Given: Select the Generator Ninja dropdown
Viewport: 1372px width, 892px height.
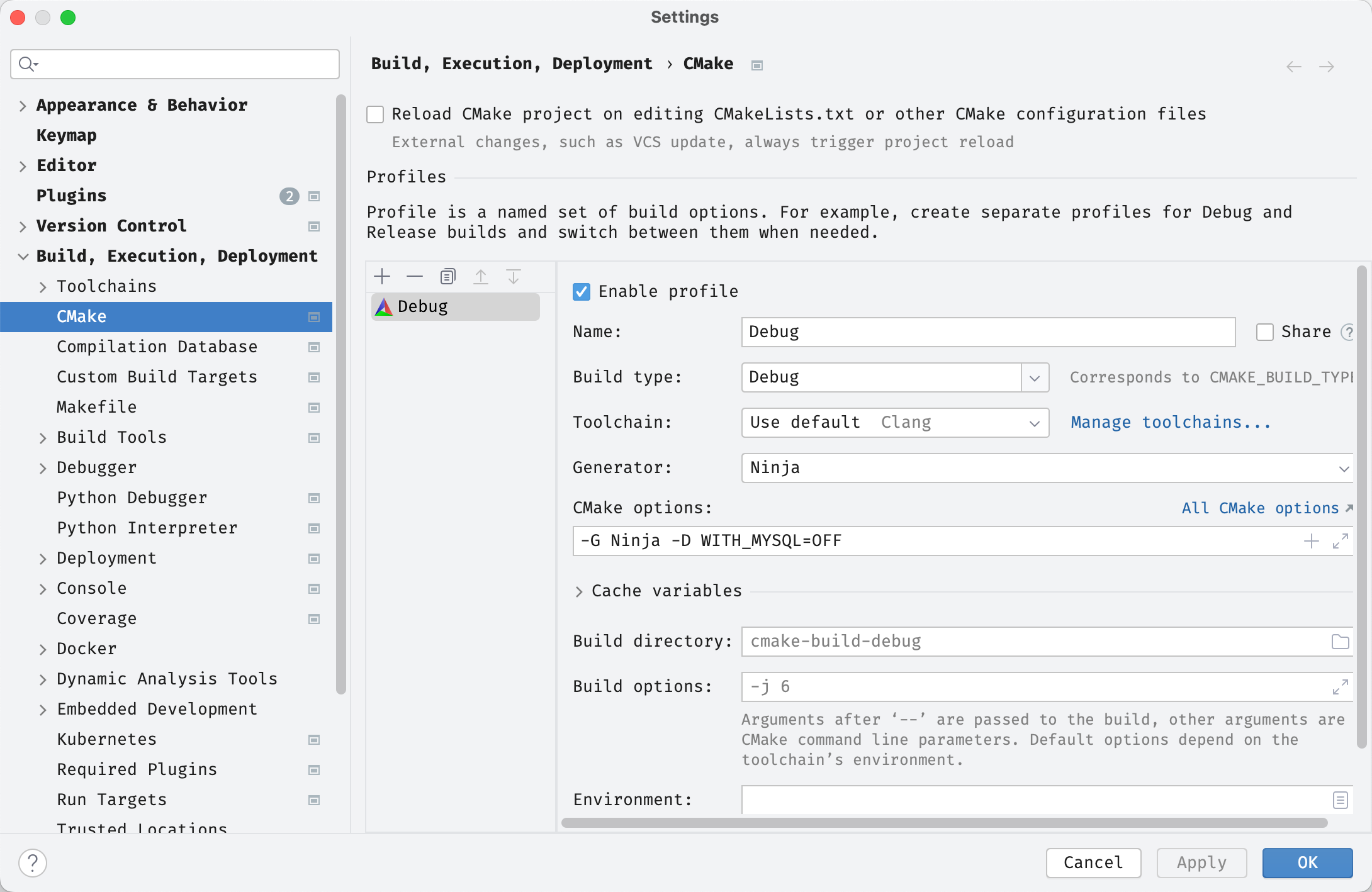Looking at the screenshot, I should pyautogui.click(x=1047, y=467).
